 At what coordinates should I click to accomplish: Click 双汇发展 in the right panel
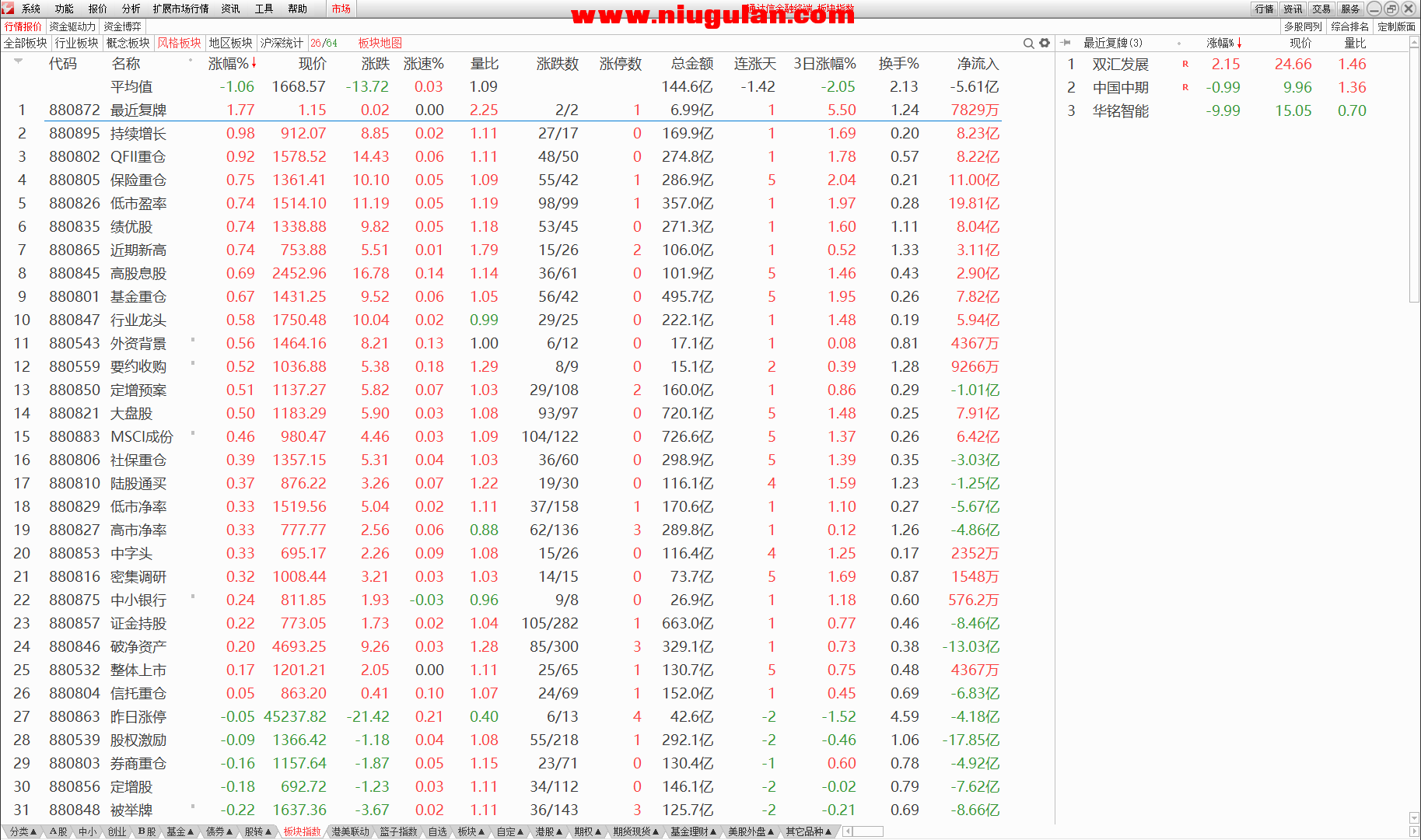(1120, 64)
